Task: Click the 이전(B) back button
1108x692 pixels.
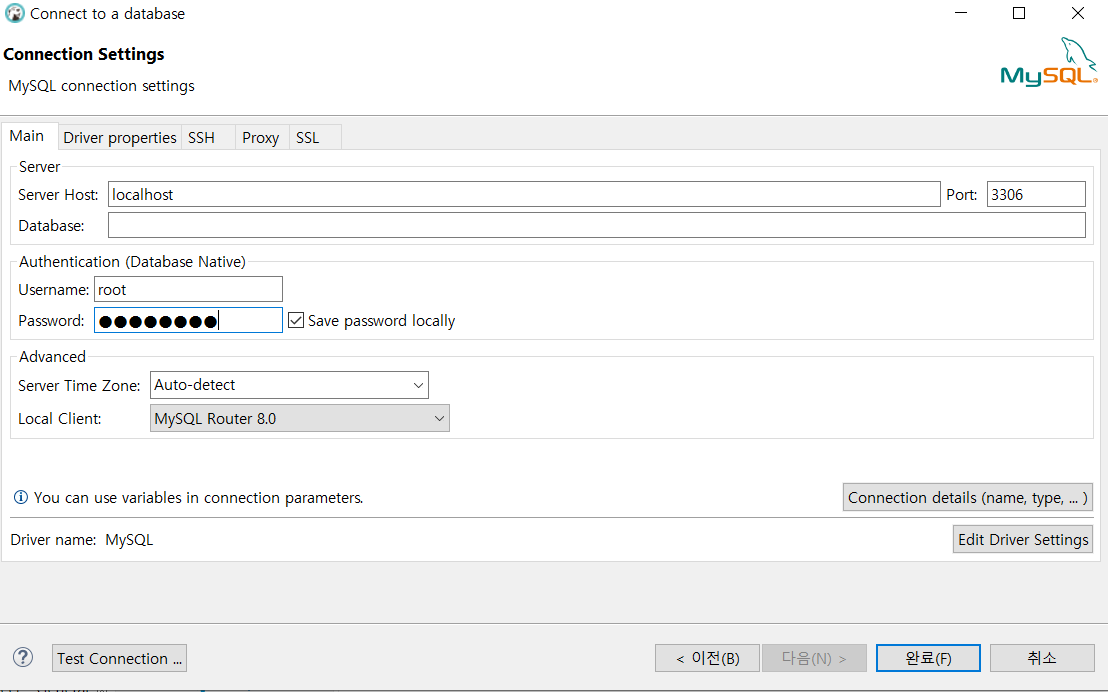Action: (x=707, y=658)
